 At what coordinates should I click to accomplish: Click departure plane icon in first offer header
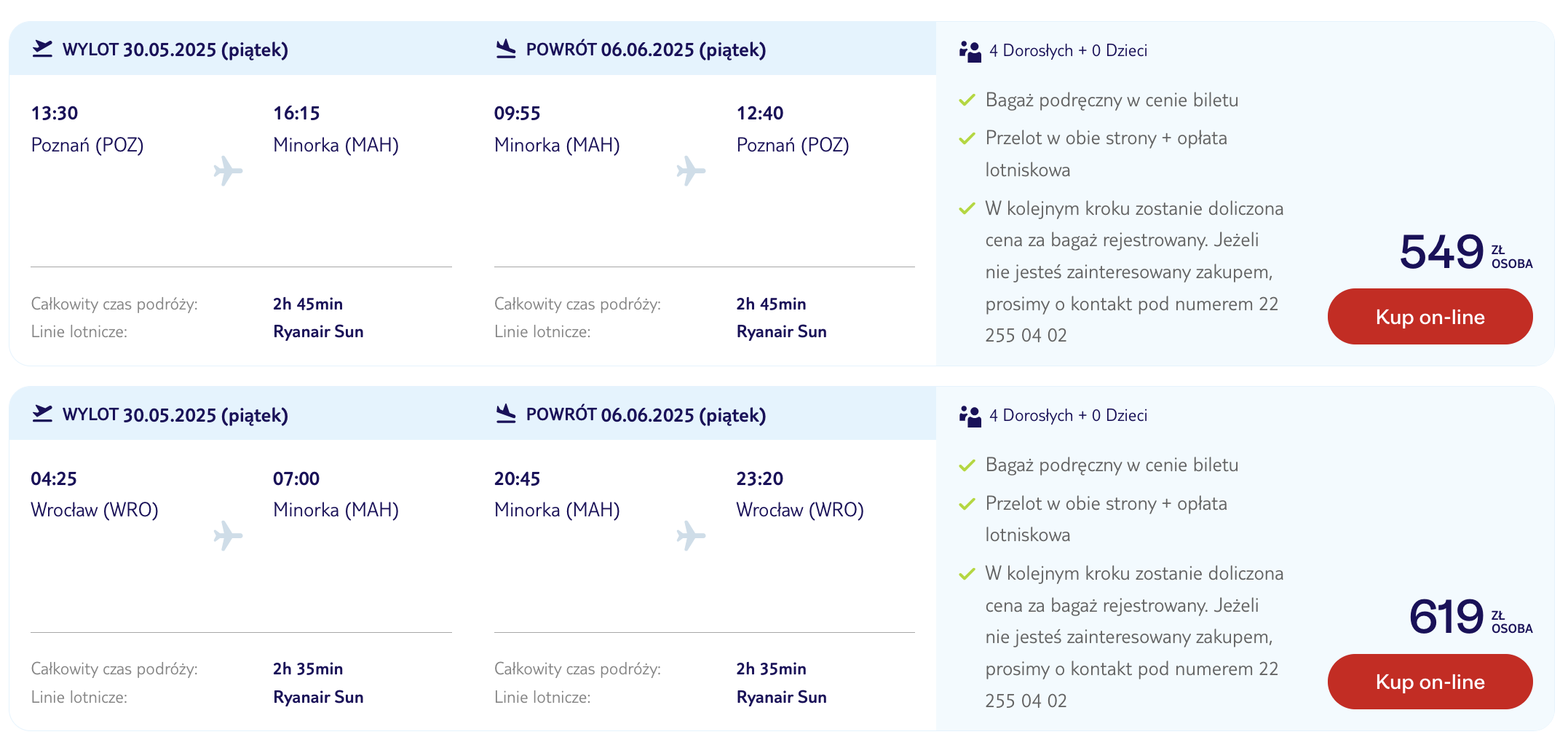click(43, 49)
